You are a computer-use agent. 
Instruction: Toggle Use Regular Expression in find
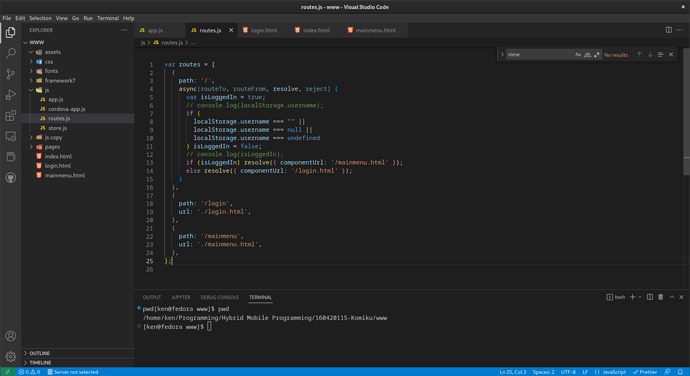(597, 55)
